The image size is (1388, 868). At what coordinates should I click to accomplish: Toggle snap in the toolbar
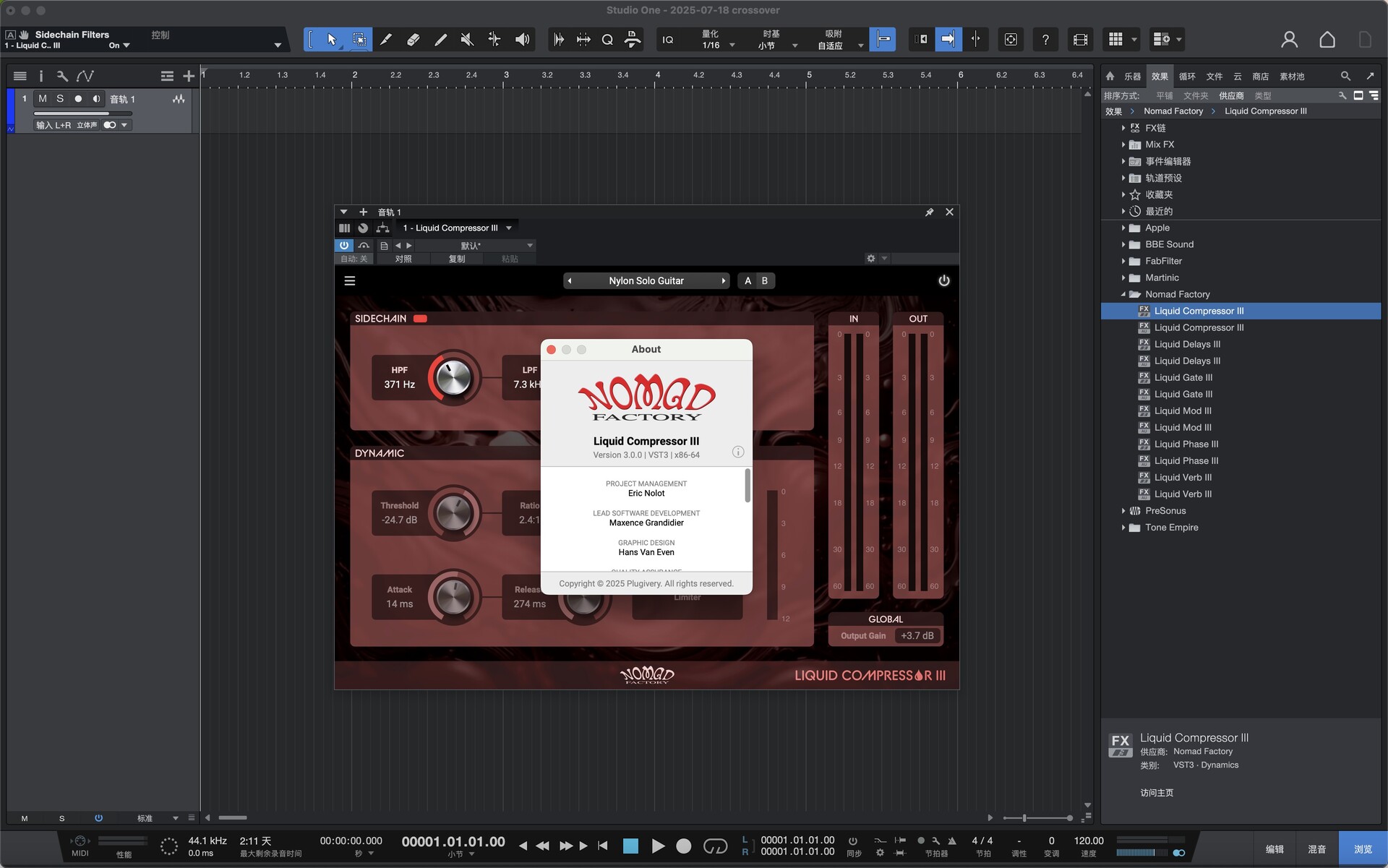[883, 40]
